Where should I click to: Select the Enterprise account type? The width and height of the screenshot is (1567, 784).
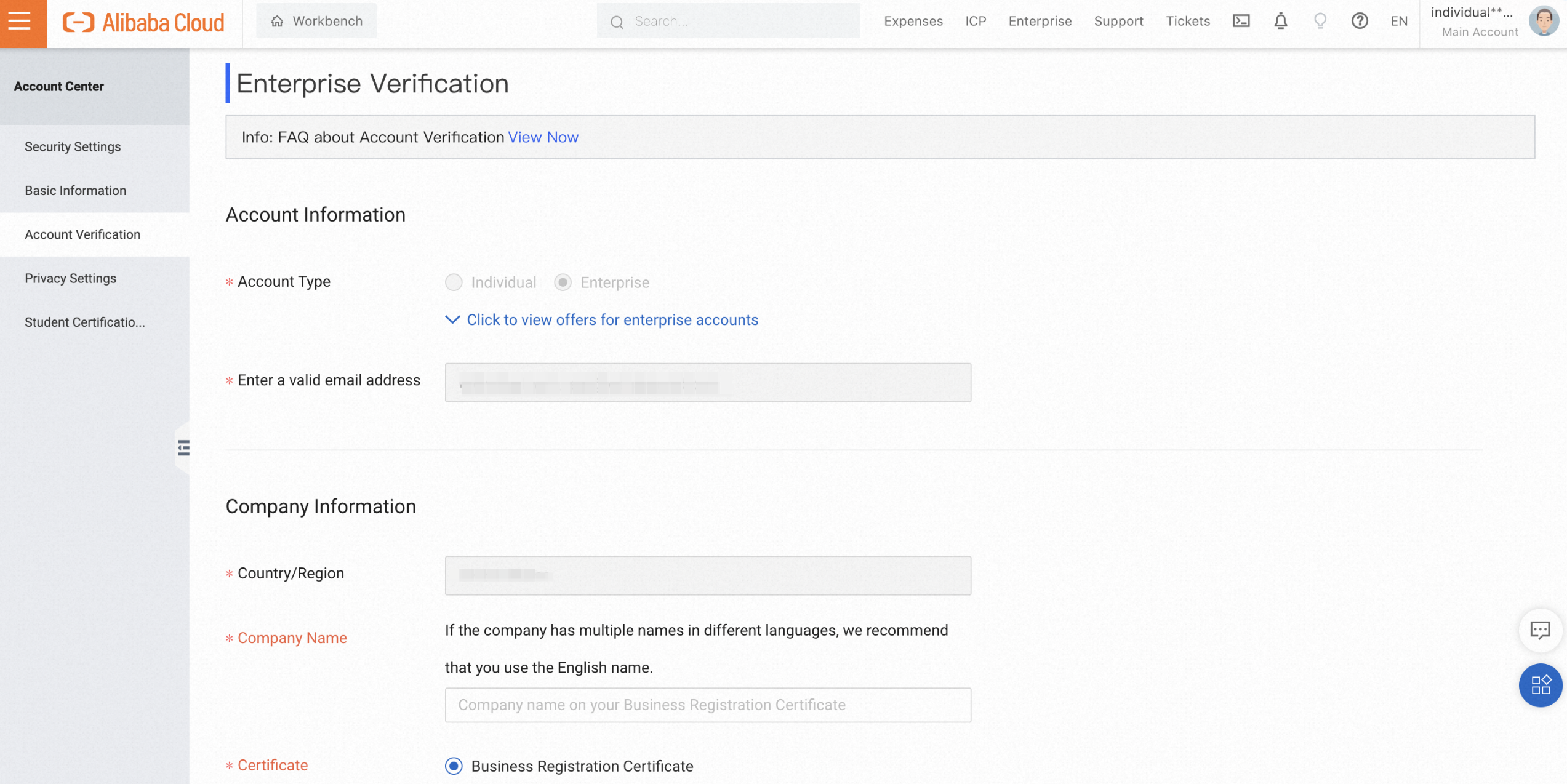point(563,282)
